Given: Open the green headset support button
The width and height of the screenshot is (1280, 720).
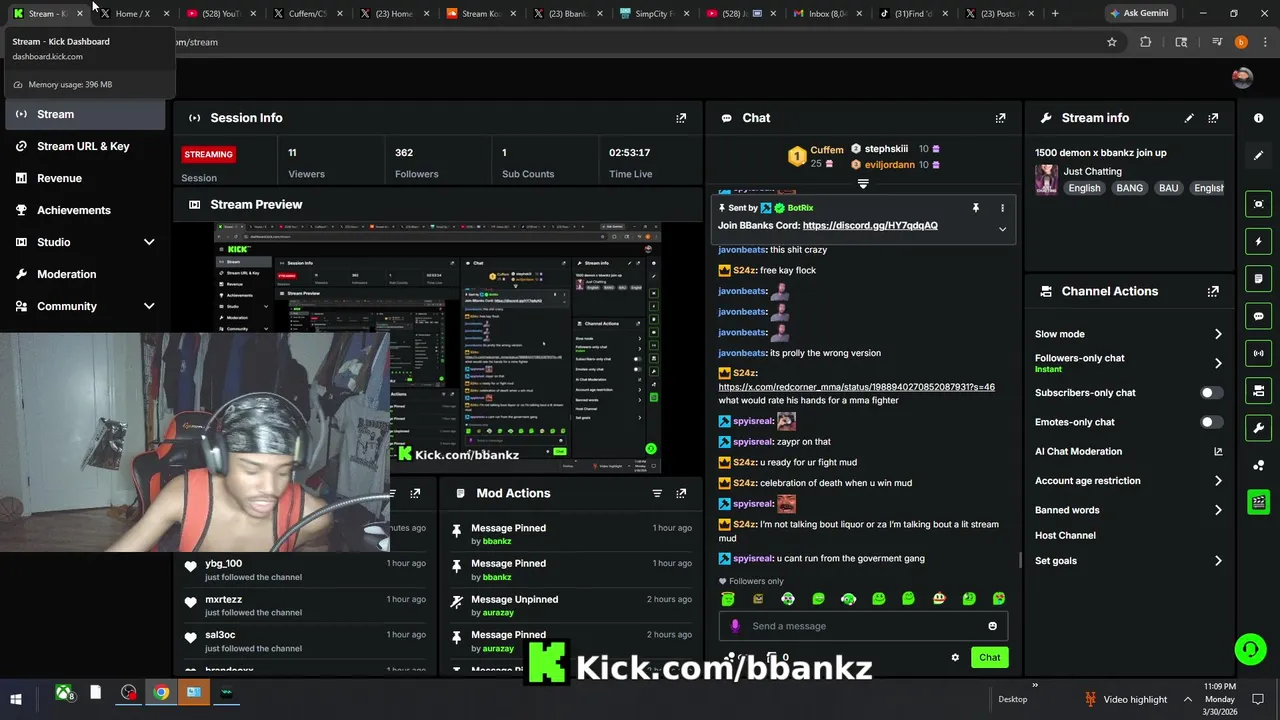Looking at the screenshot, I should click(1250, 649).
